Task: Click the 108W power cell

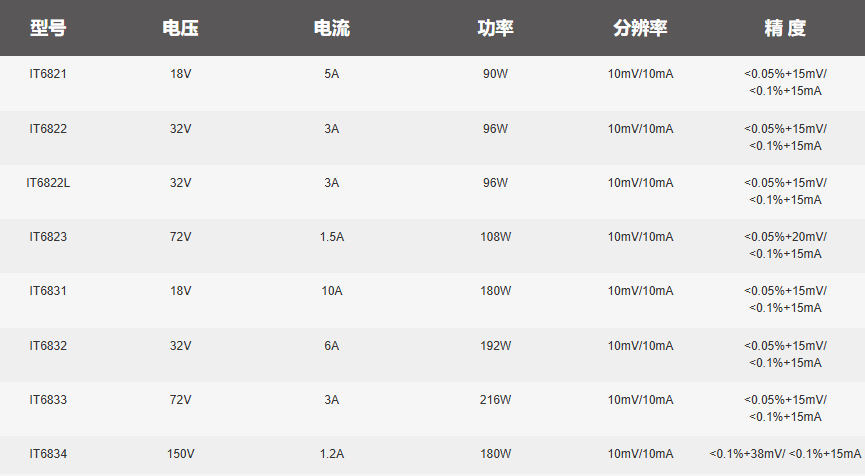Action: point(495,237)
